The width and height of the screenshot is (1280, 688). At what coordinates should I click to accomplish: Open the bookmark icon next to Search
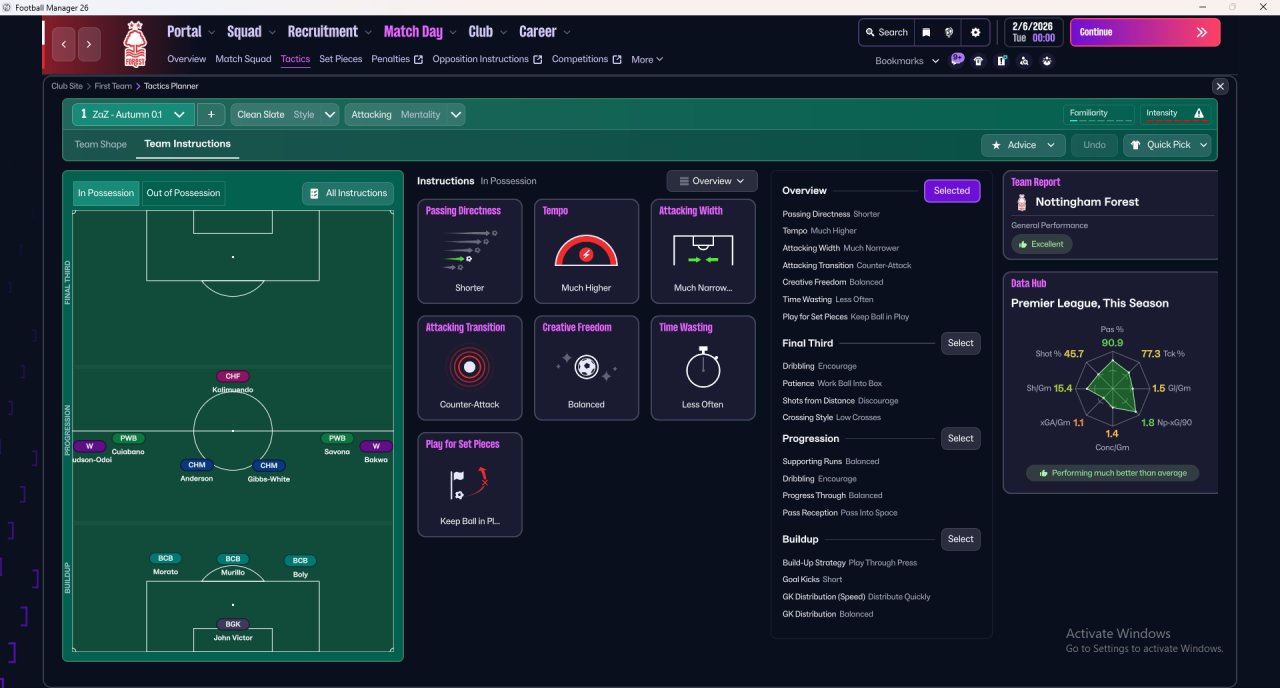(x=926, y=32)
